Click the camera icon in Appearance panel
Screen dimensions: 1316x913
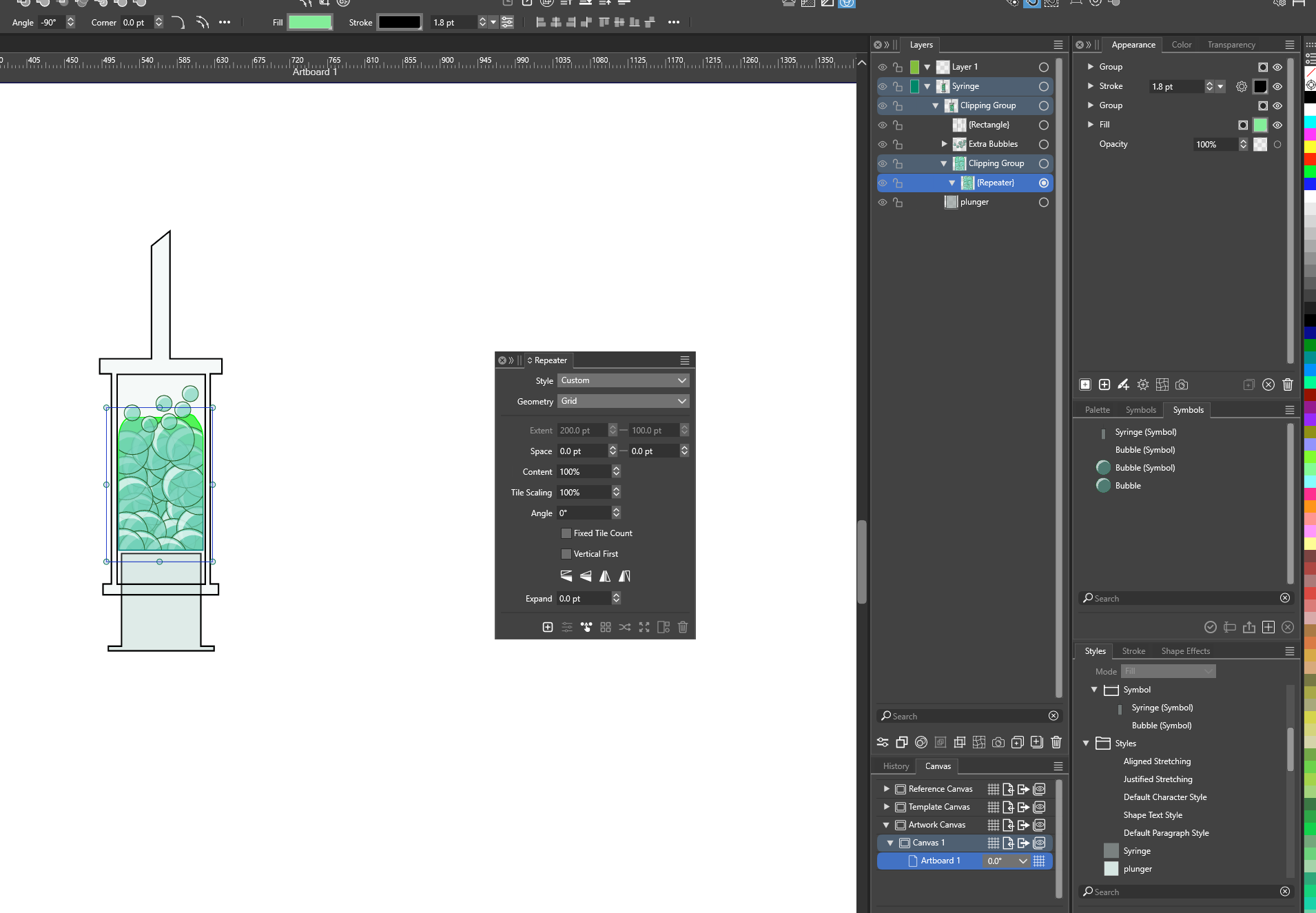coord(1181,385)
